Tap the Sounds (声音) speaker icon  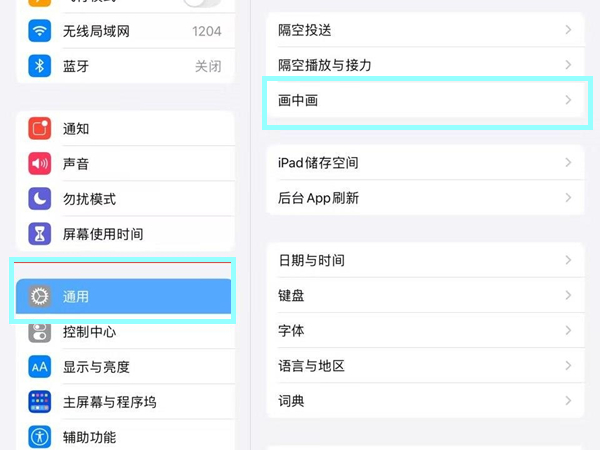[40, 164]
